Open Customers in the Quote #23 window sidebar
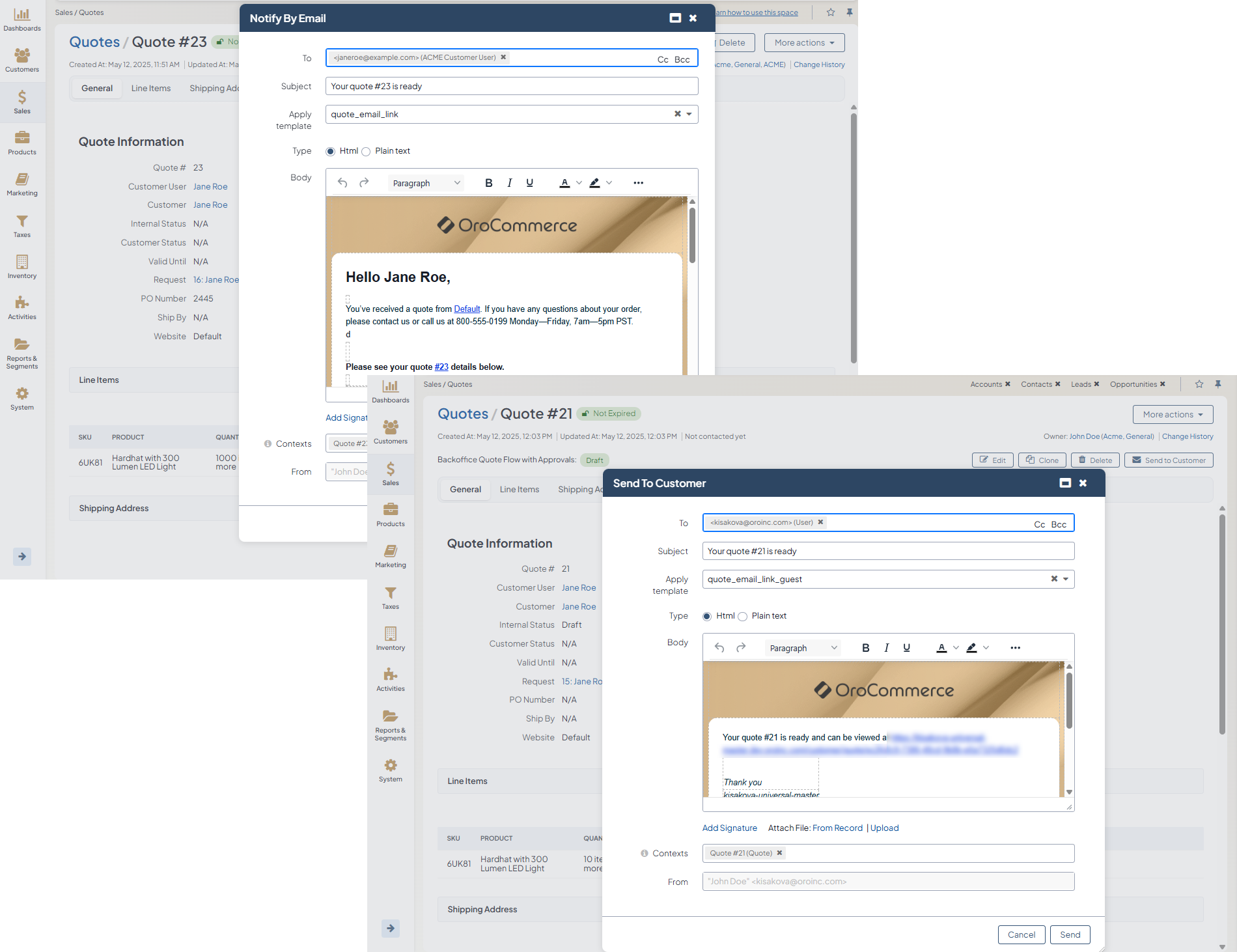The height and width of the screenshot is (952, 1237). [22, 61]
